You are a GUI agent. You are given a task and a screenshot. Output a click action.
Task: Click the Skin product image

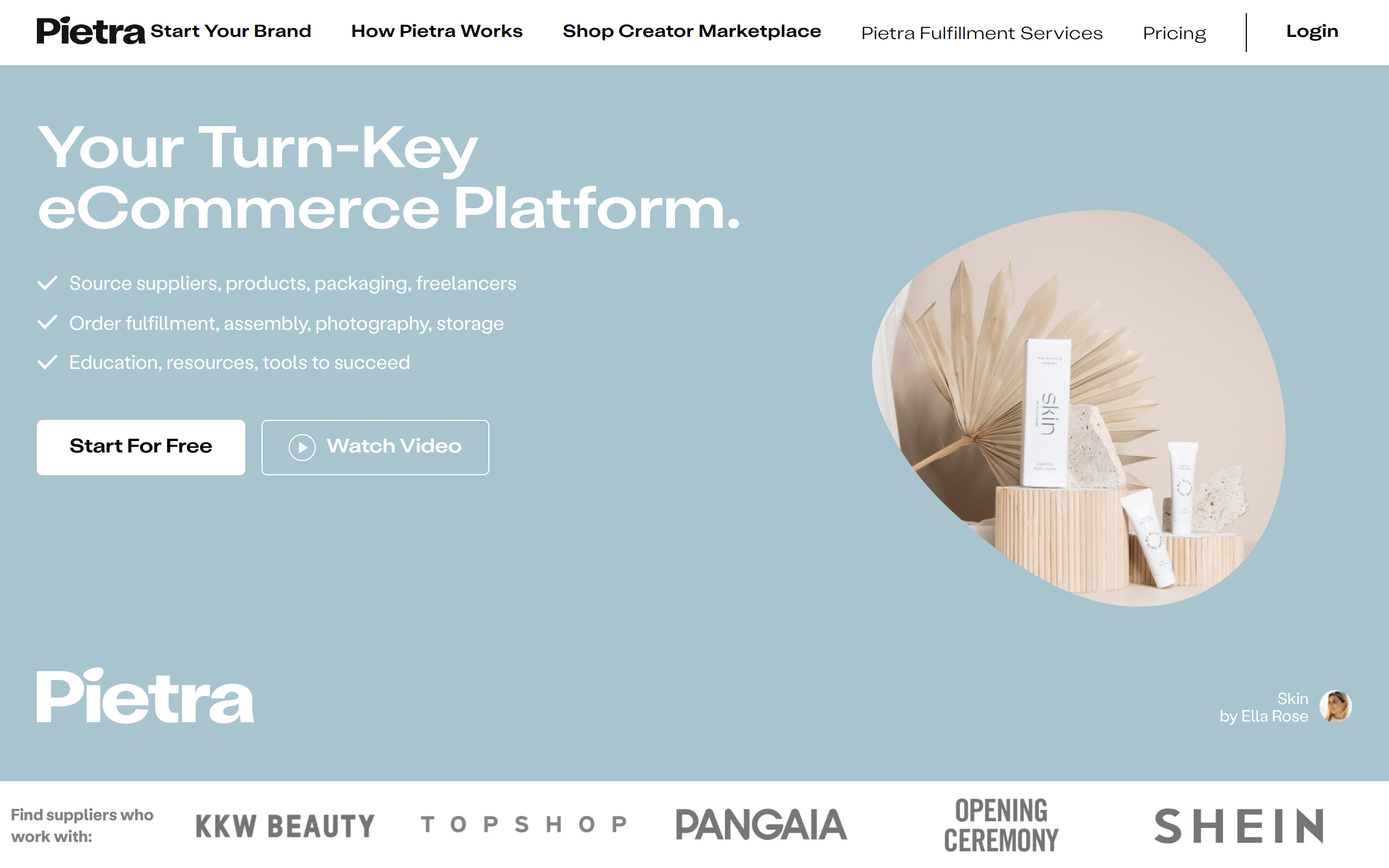click(1079, 408)
